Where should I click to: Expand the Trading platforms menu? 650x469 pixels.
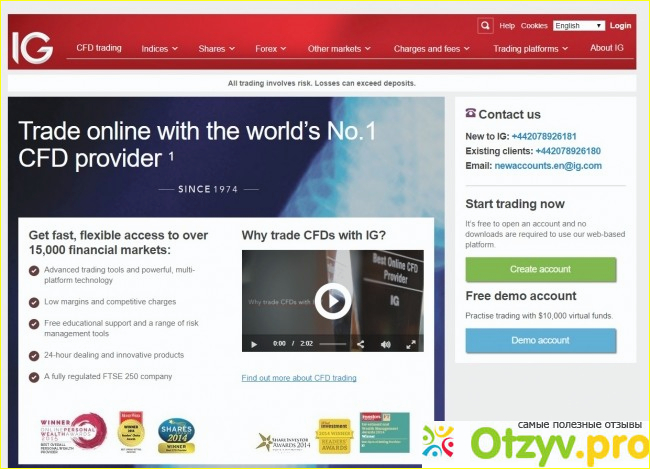(x=531, y=48)
